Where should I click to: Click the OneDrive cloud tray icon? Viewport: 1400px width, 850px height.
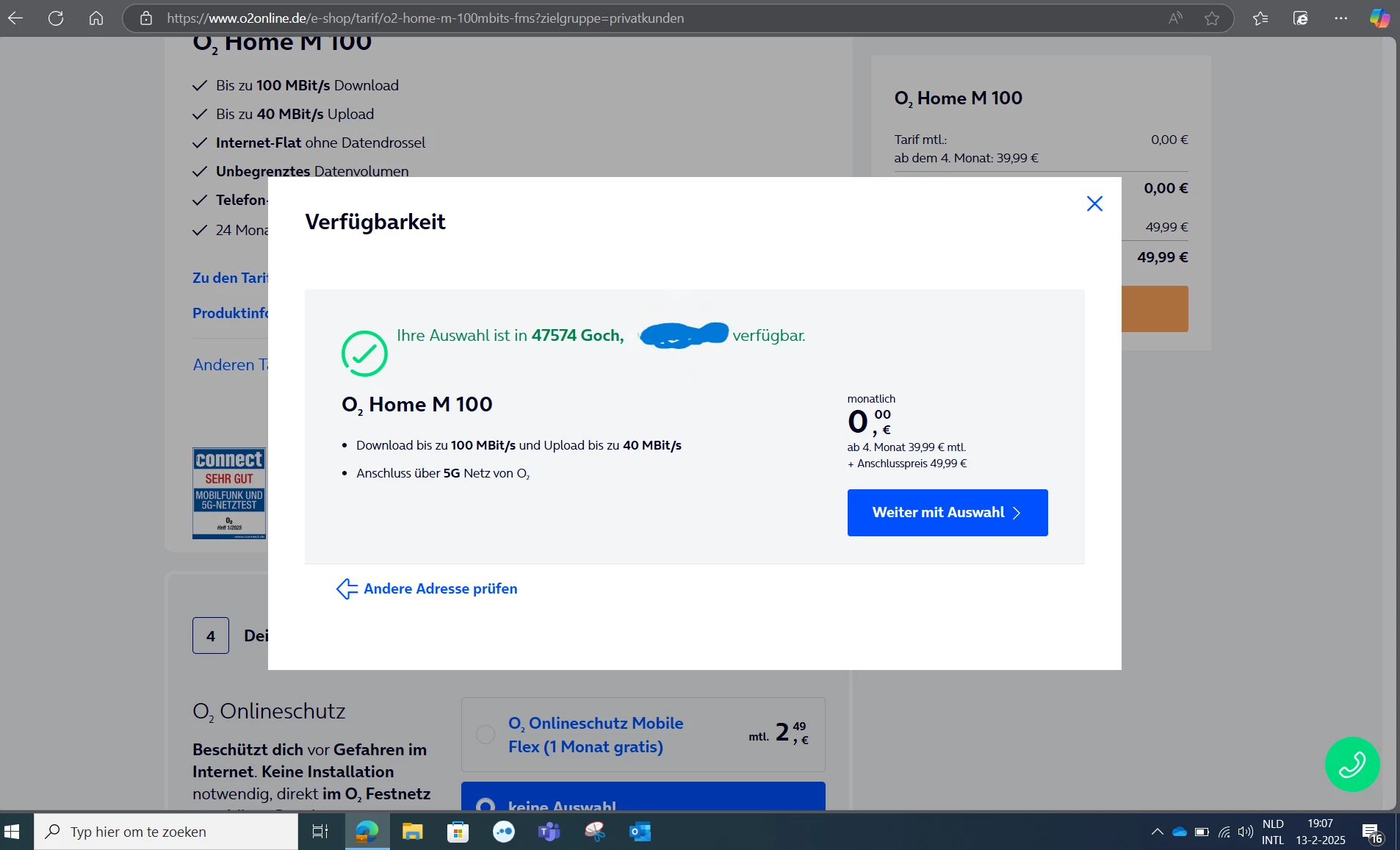[x=1180, y=832]
